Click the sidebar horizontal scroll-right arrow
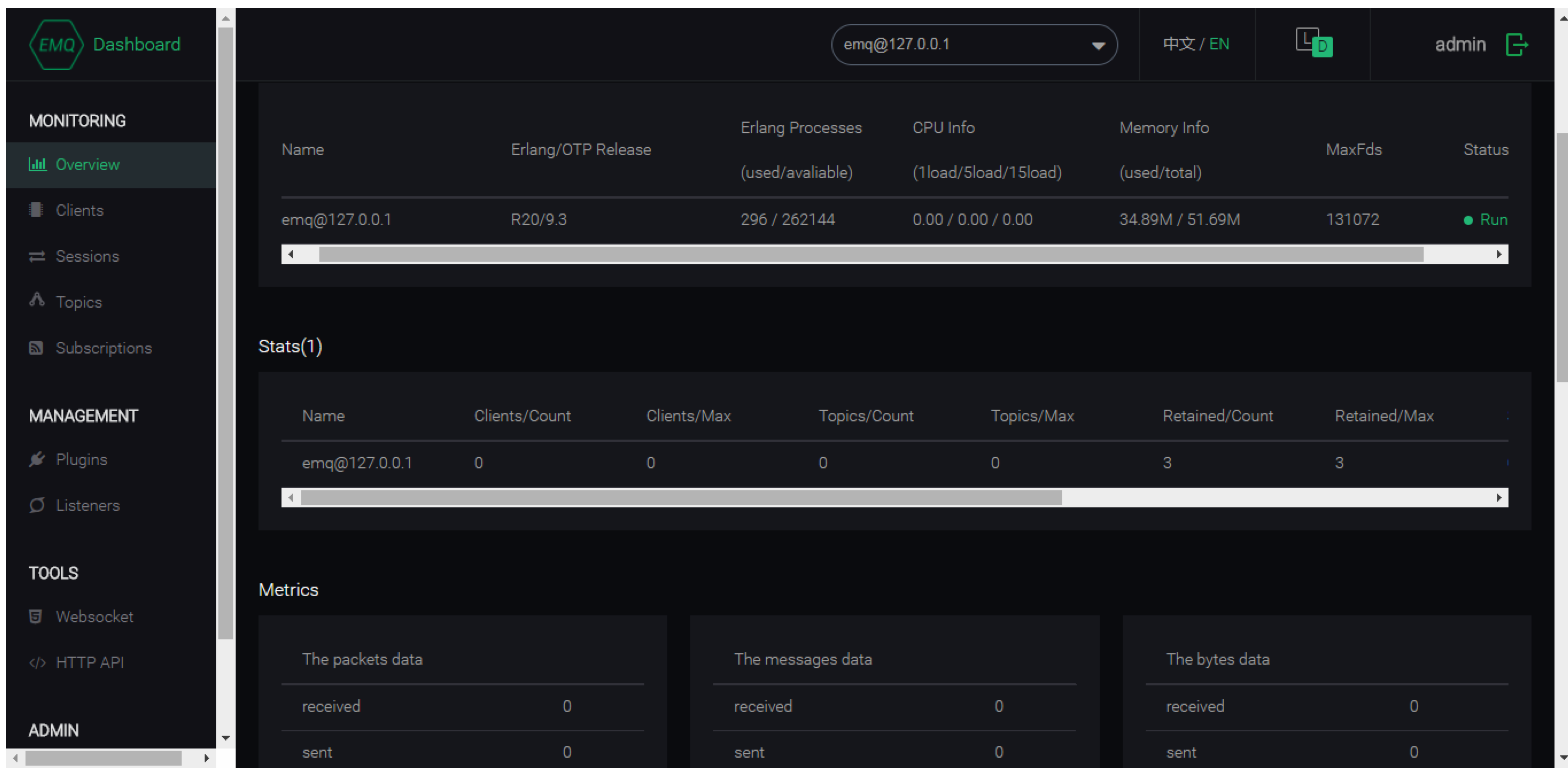Viewport: 1568px width, 776px height. point(208,758)
